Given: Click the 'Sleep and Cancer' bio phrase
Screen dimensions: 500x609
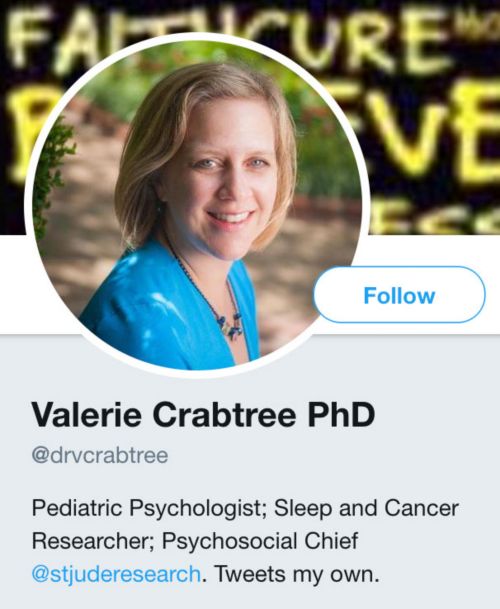Looking at the screenshot, I should coord(366,508).
